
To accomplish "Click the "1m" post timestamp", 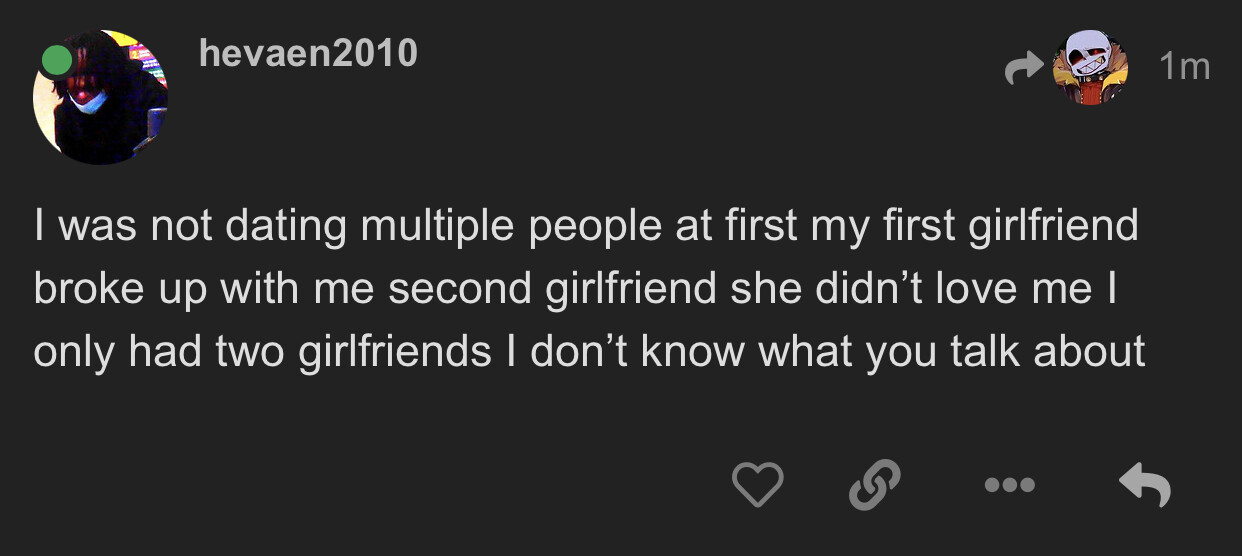I will point(1184,67).
